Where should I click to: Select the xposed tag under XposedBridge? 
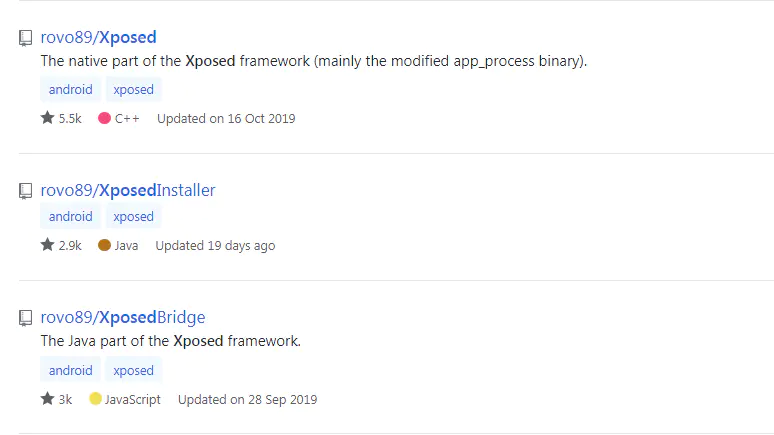point(133,371)
